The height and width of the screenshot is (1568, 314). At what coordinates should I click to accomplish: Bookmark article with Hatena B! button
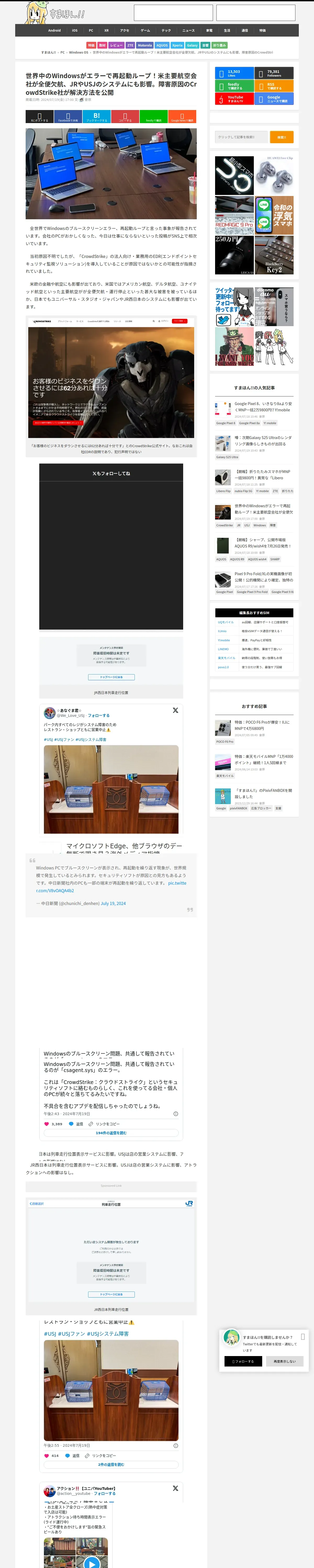(x=96, y=117)
